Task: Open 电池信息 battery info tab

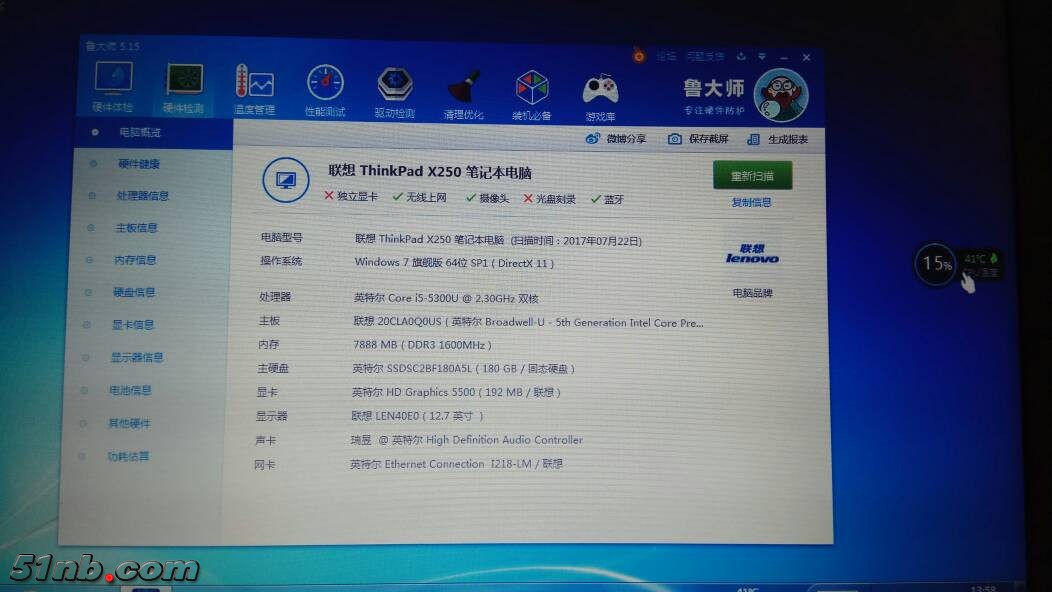Action: 129,390
